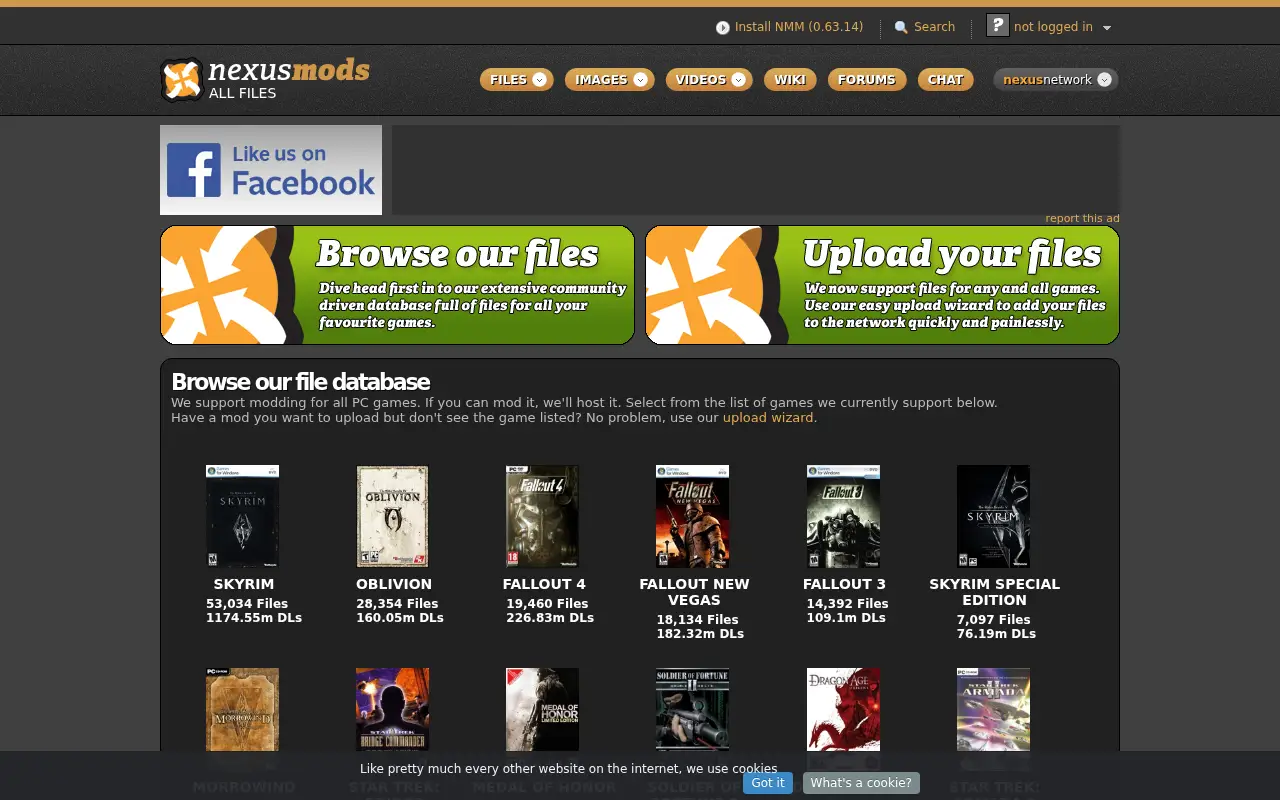Click the magnifier Search icon
The image size is (1280, 800).
point(901,28)
